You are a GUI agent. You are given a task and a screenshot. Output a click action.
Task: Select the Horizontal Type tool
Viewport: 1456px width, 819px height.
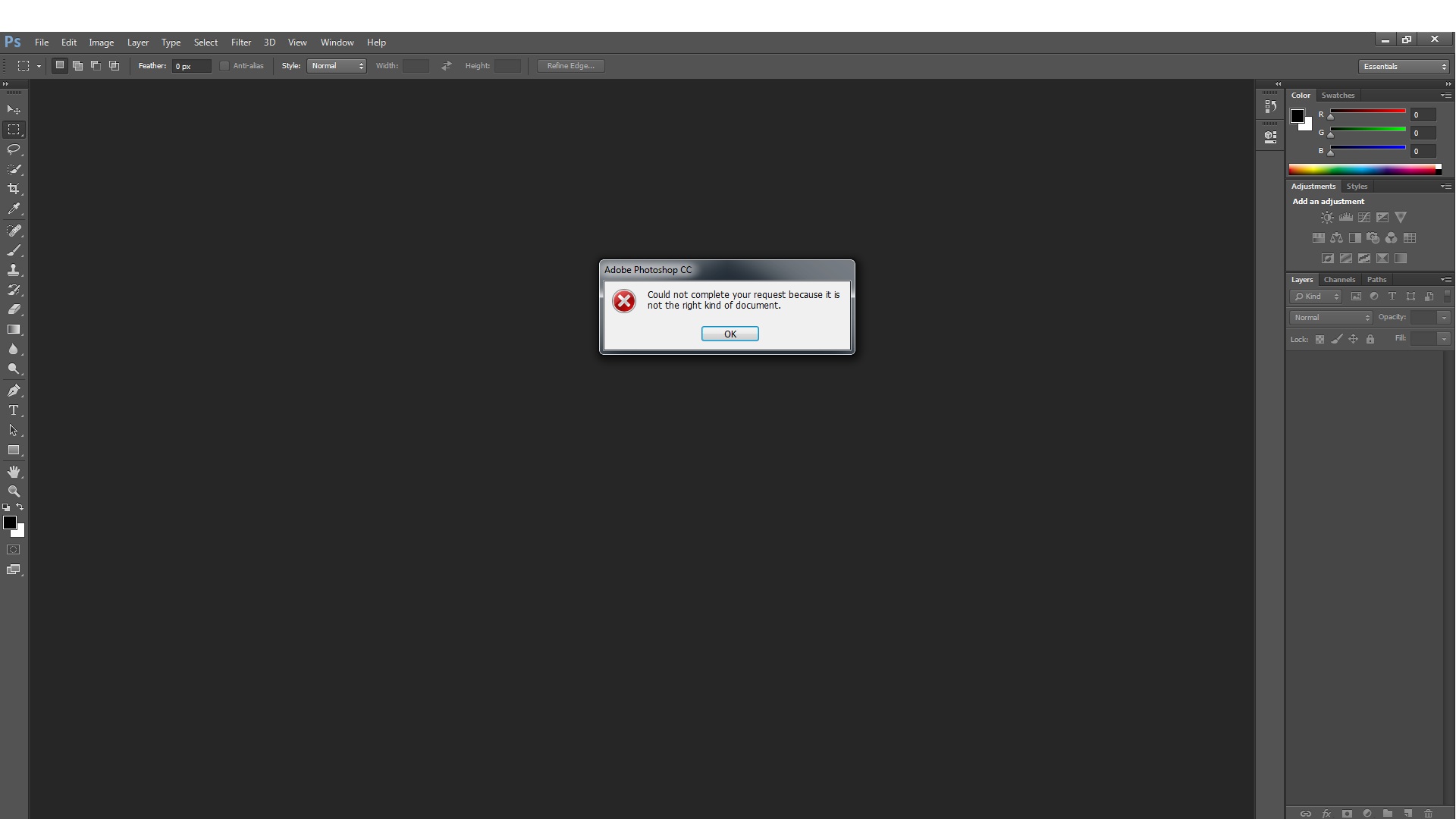click(x=14, y=410)
